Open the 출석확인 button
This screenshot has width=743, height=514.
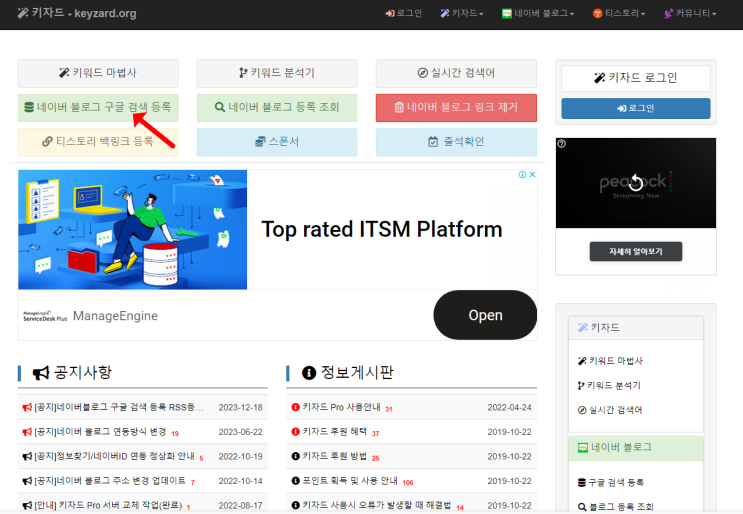[x=456, y=142]
